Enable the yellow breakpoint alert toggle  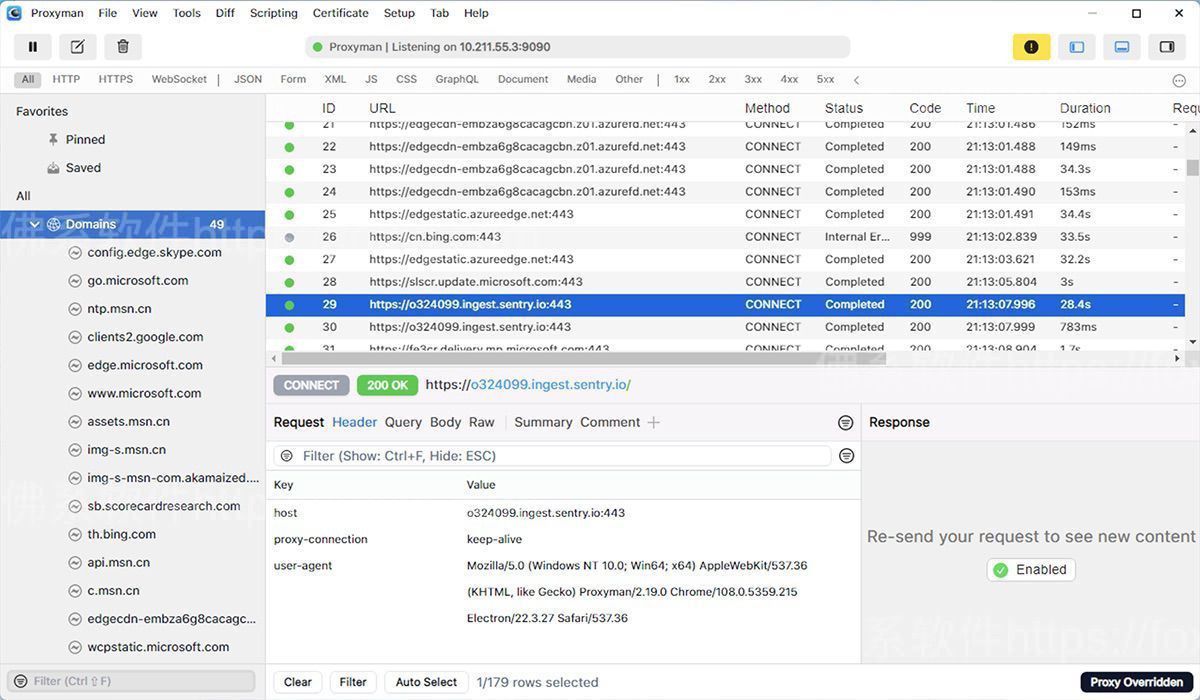1031,46
